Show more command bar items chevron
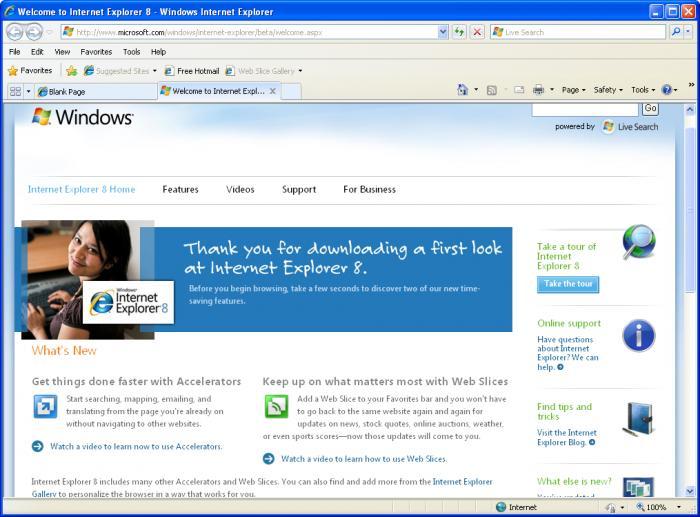Image resolution: width=700 pixels, height=517 pixels. click(692, 84)
